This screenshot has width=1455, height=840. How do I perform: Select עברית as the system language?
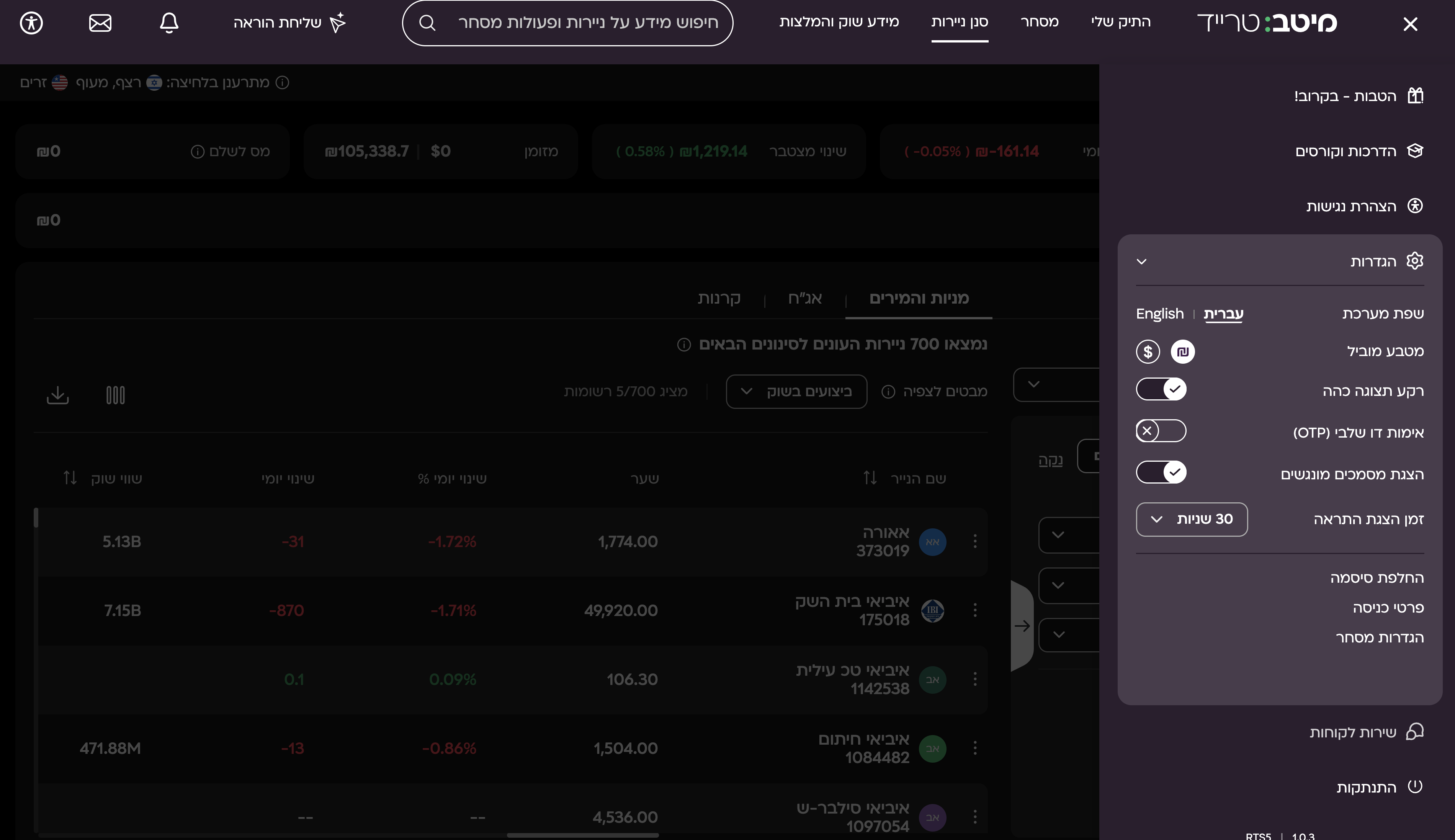coord(1223,314)
